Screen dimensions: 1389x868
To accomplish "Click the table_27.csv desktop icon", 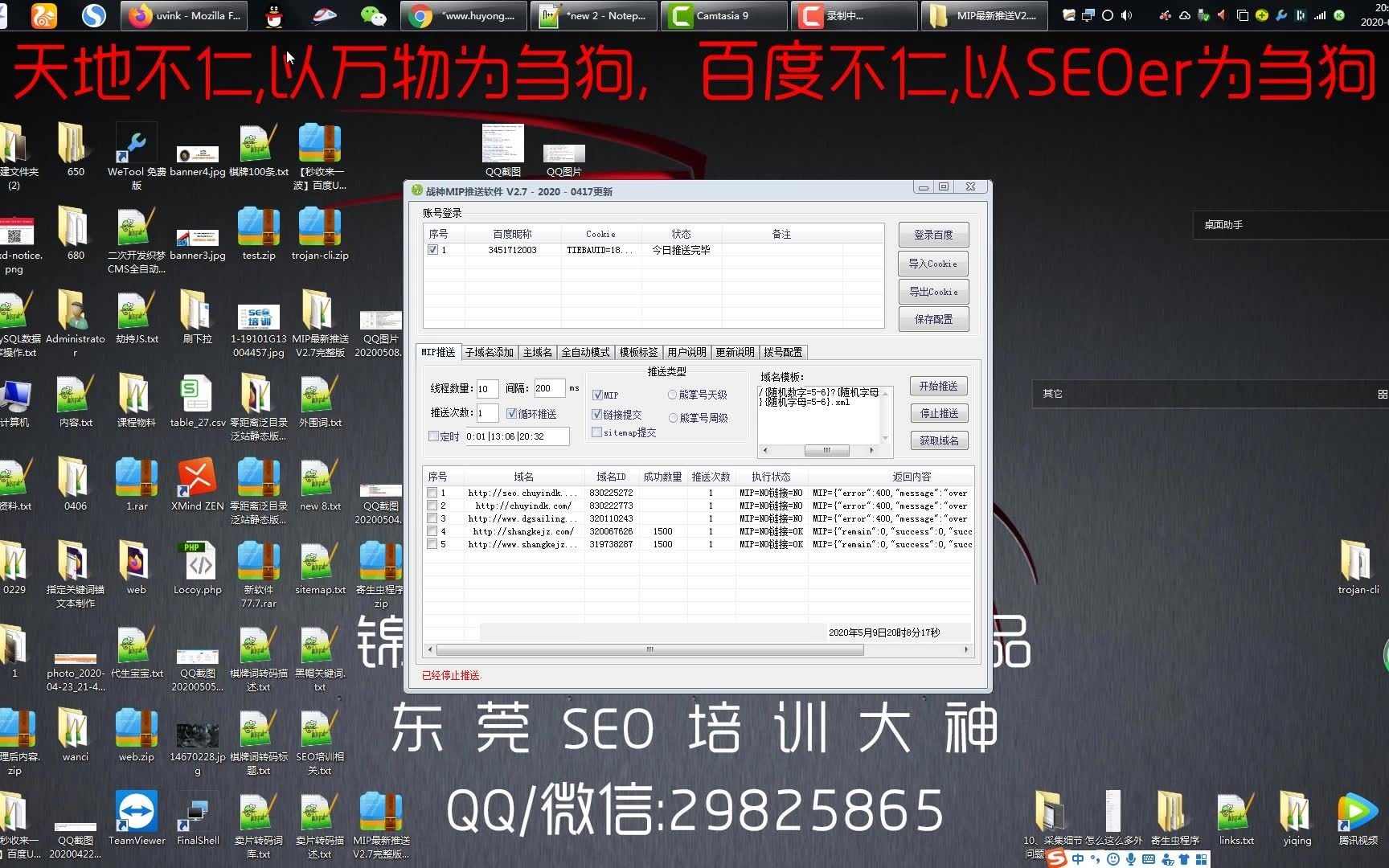I will pos(198,400).
